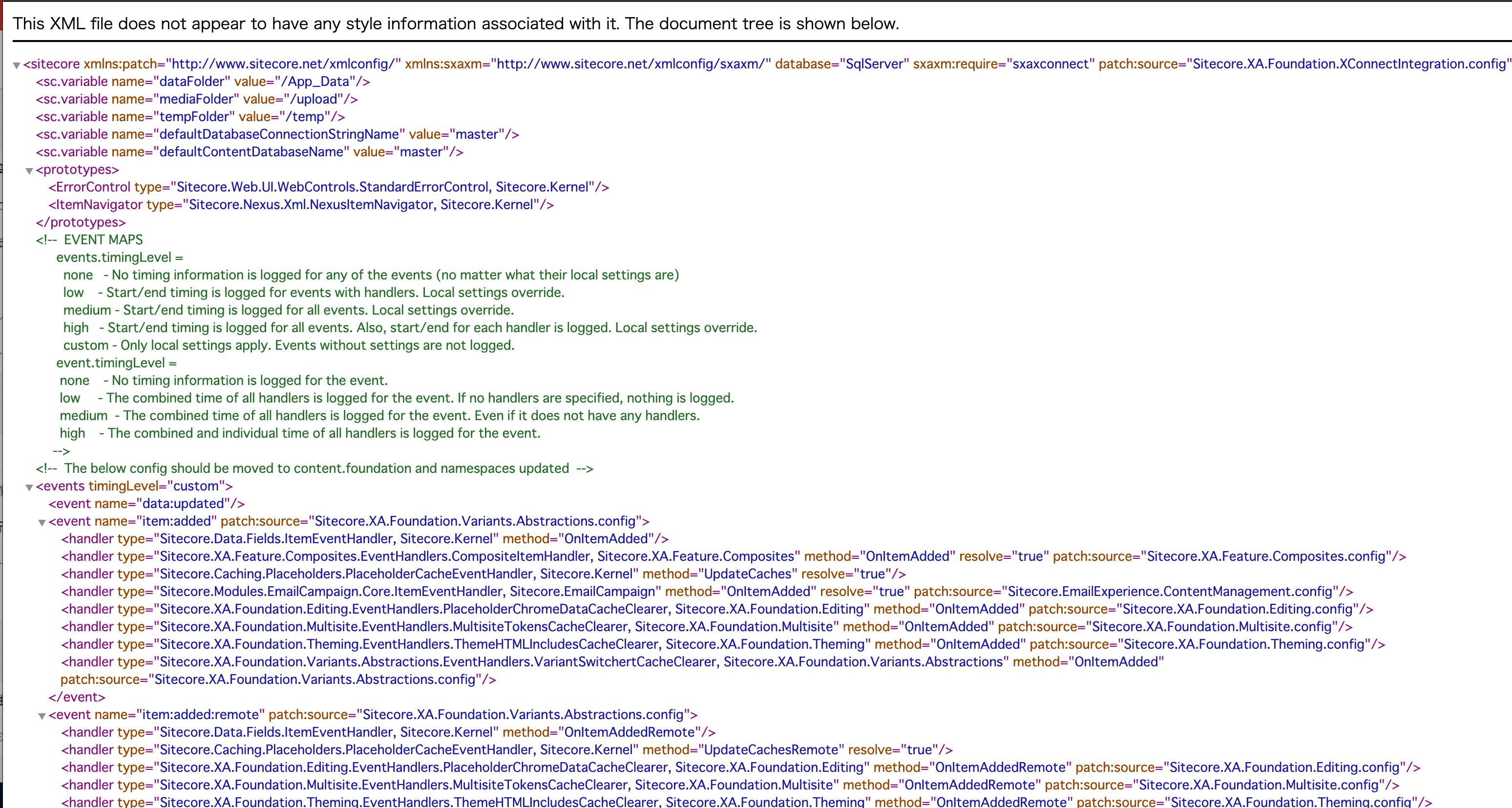
Task: Click the event name data:updated line
Action: pyautogui.click(x=146, y=504)
